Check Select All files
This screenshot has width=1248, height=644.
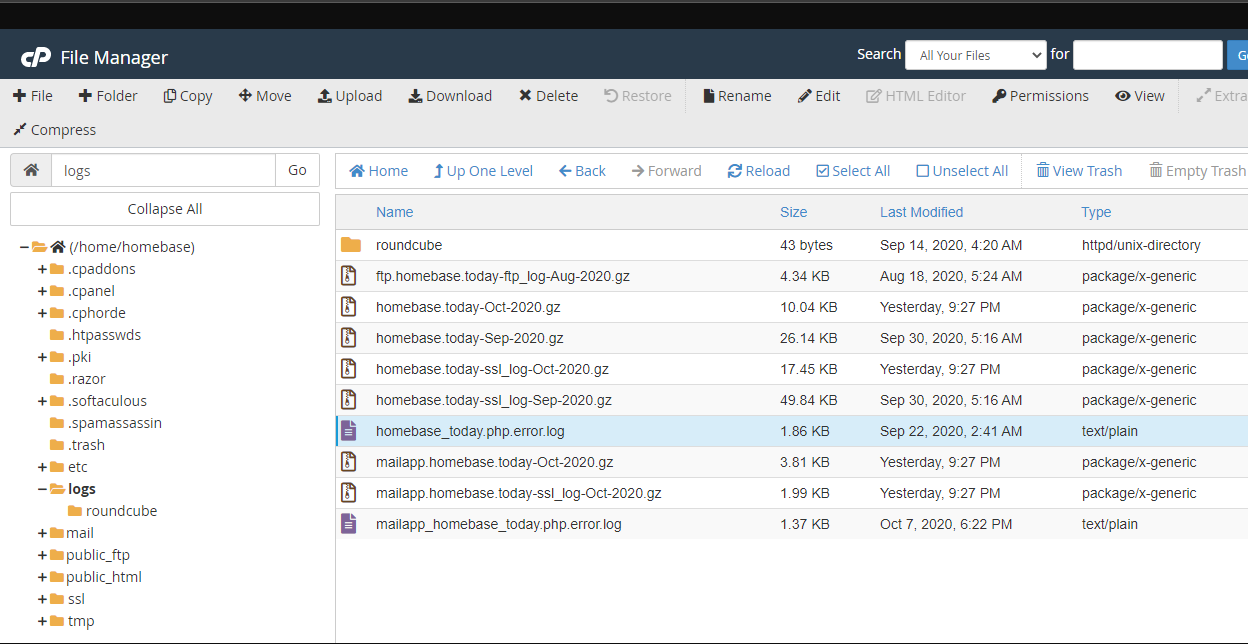853,171
